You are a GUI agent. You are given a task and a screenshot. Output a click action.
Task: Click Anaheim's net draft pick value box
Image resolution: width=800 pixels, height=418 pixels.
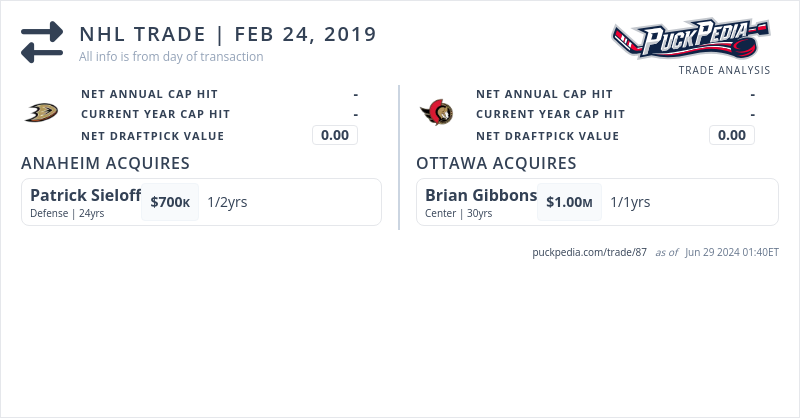[335, 135]
